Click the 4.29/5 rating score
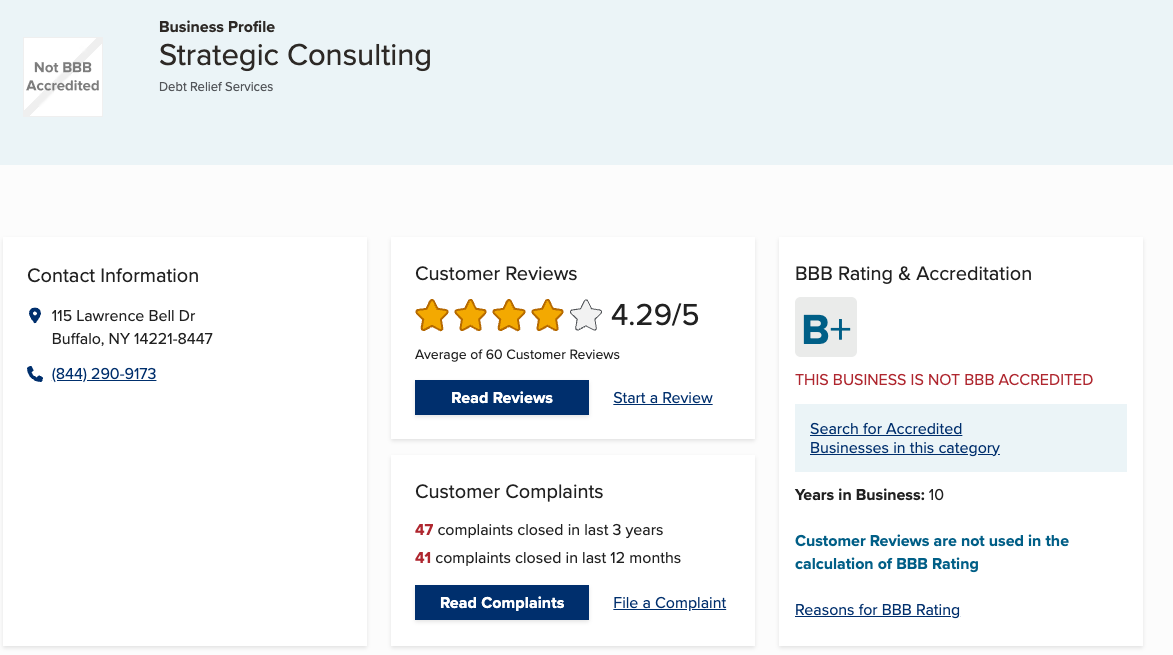 point(655,316)
